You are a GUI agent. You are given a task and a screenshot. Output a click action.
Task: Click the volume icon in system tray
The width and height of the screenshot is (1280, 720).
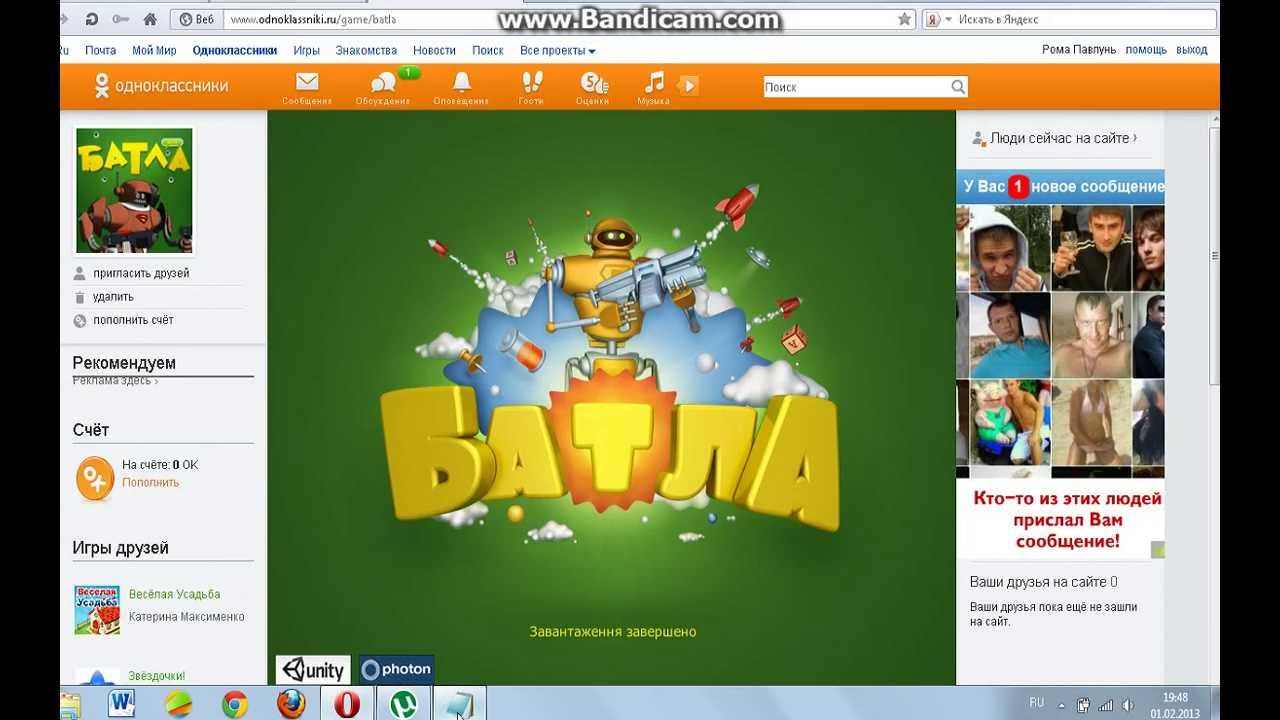click(x=1128, y=705)
